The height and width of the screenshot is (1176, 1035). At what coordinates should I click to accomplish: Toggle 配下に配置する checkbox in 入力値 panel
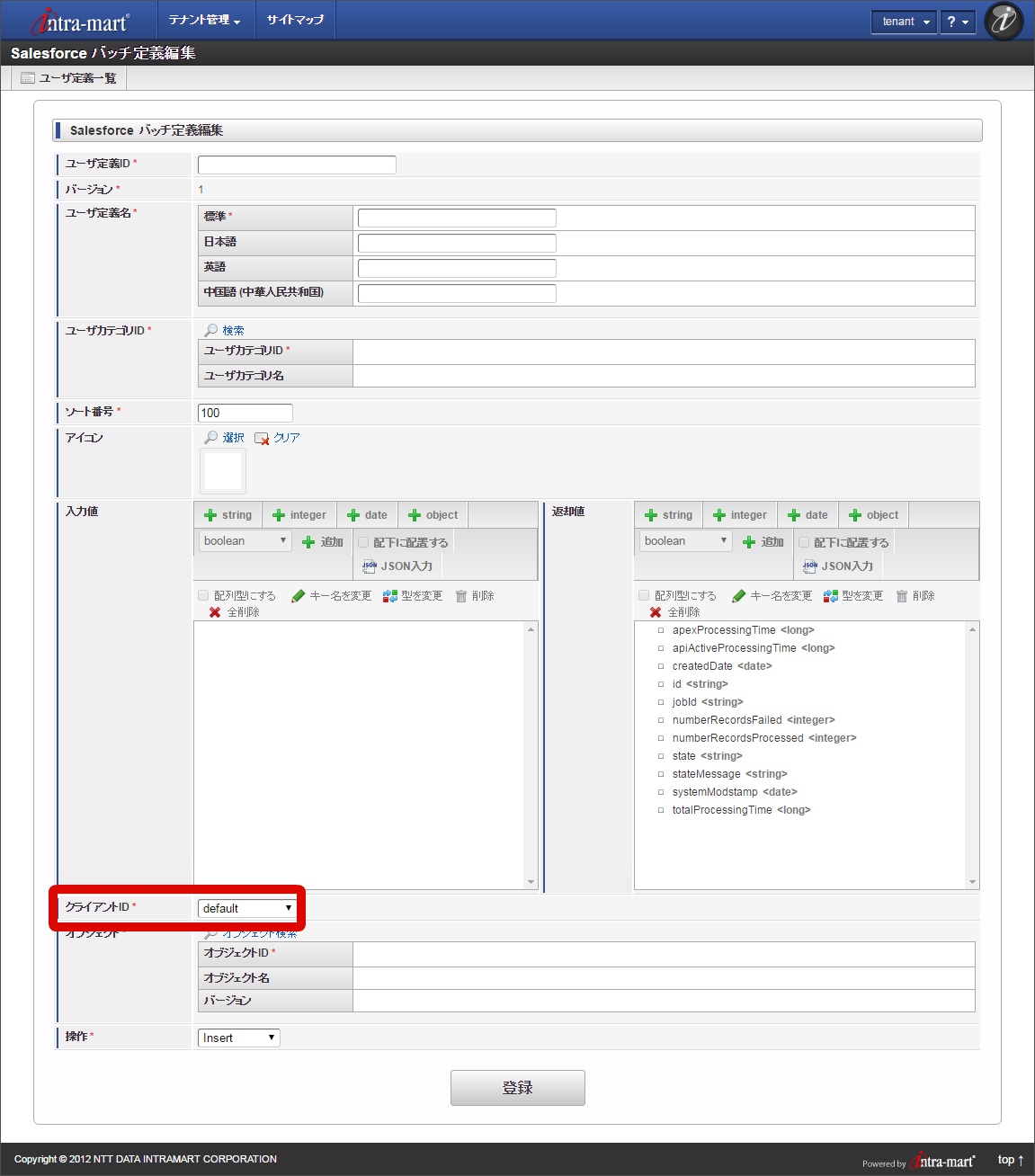click(363, 542)
